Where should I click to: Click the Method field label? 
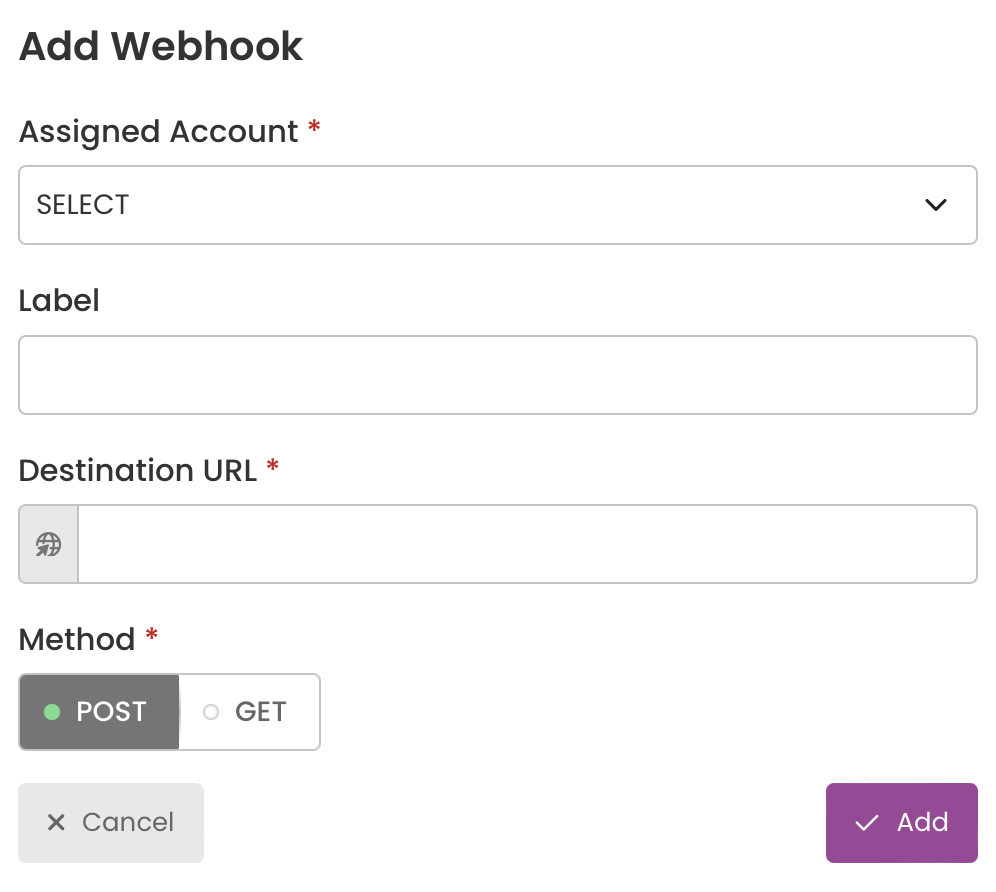click(77, 640)
